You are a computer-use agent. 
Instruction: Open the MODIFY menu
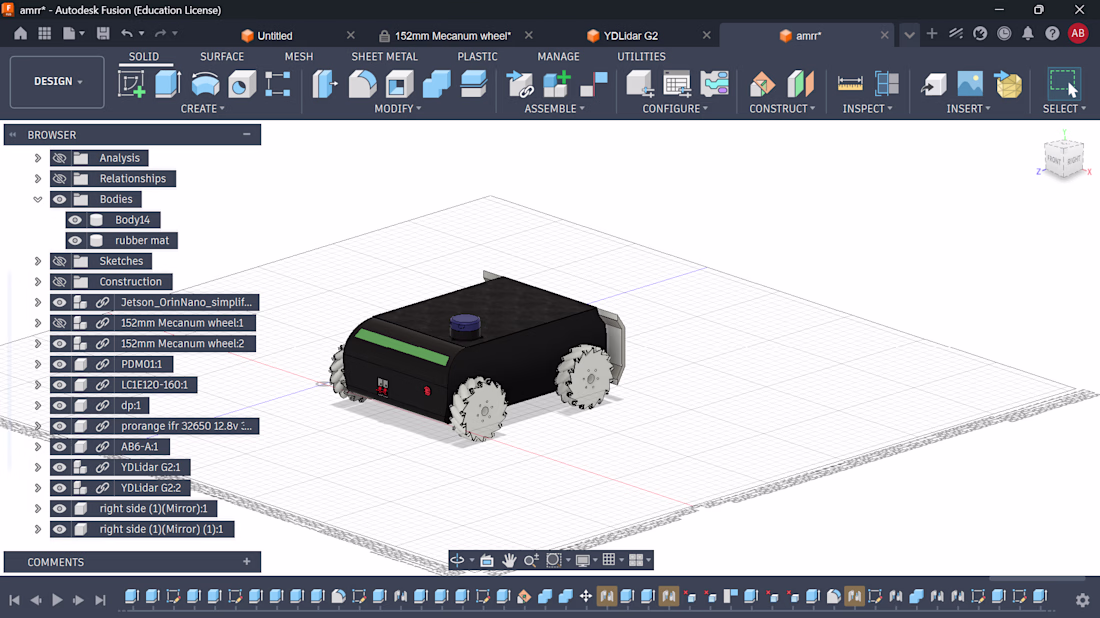point(398,109)
